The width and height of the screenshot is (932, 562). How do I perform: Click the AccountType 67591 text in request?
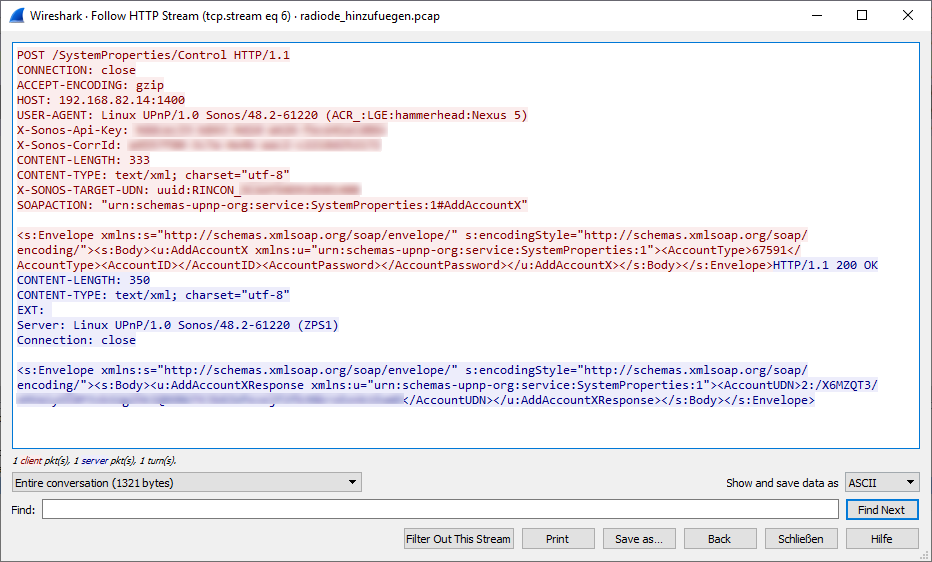731,250
